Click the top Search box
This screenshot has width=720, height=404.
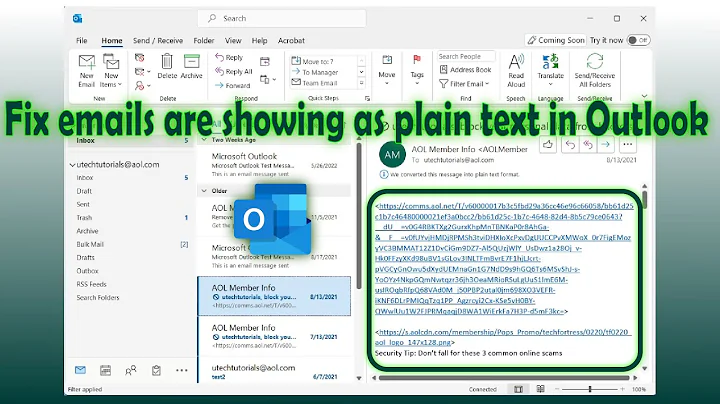tap(282, 18)
